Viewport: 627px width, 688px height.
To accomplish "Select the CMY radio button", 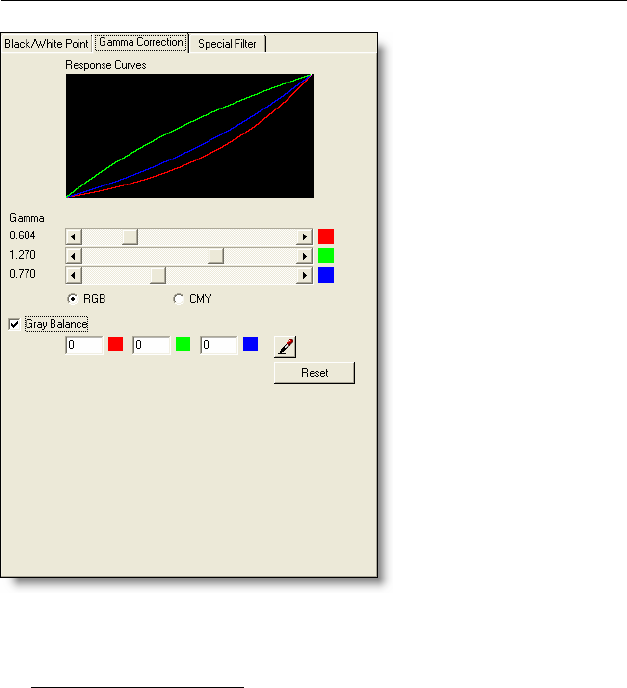I will coord(179,298).
